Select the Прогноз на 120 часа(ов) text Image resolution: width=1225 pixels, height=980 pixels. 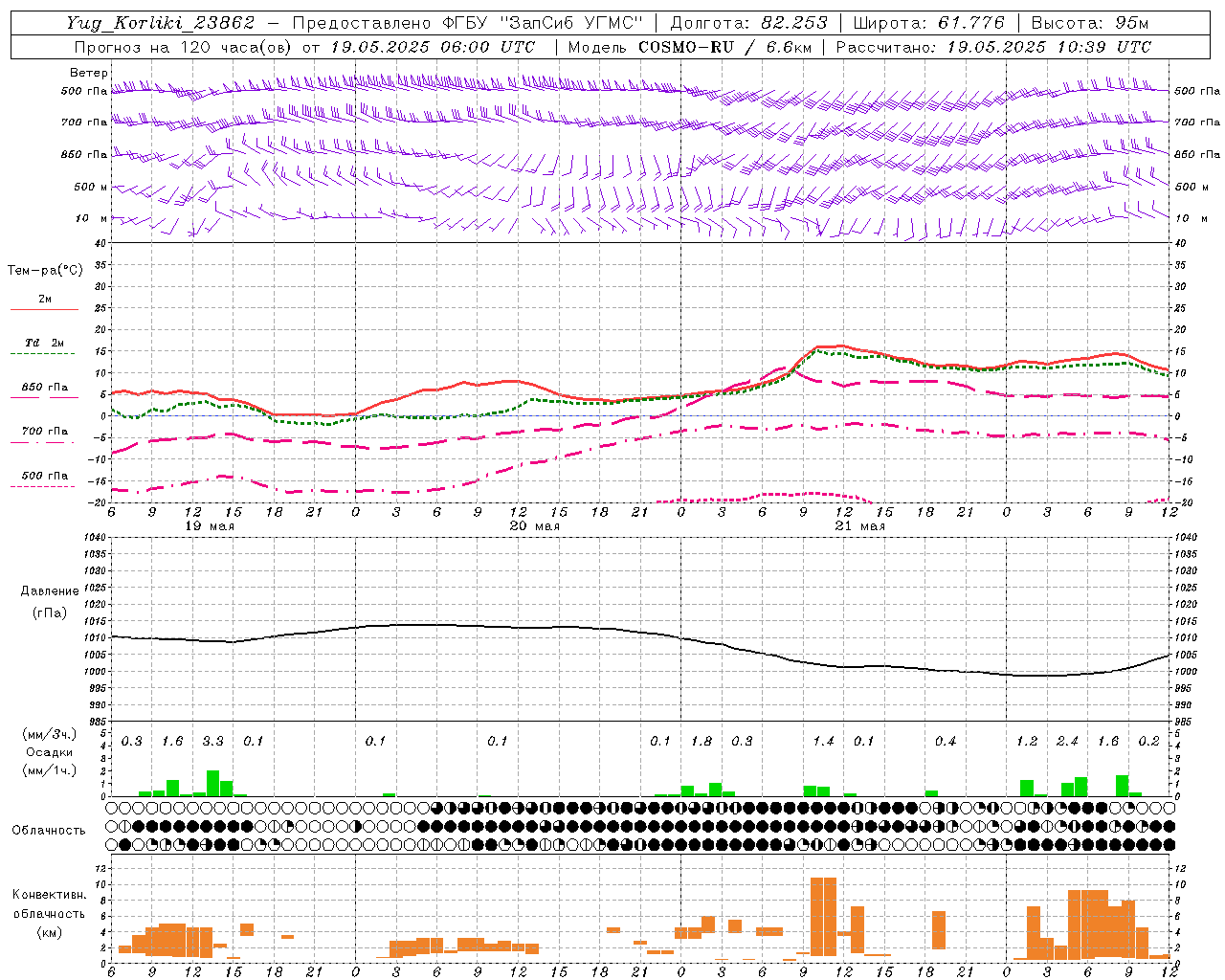(x=184, y=47)
